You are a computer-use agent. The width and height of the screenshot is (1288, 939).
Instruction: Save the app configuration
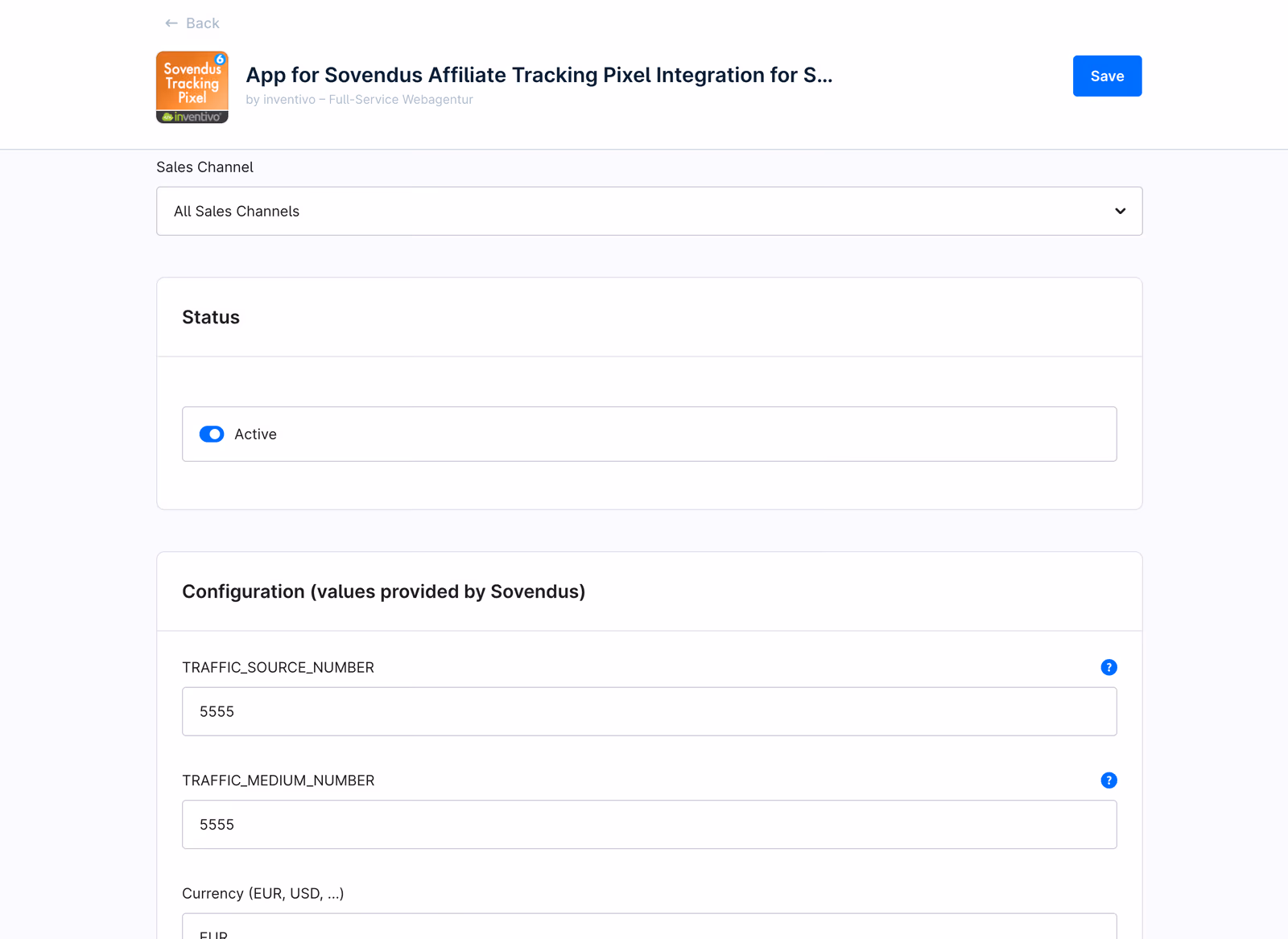pyautogui.click(x=1107, y=76)
